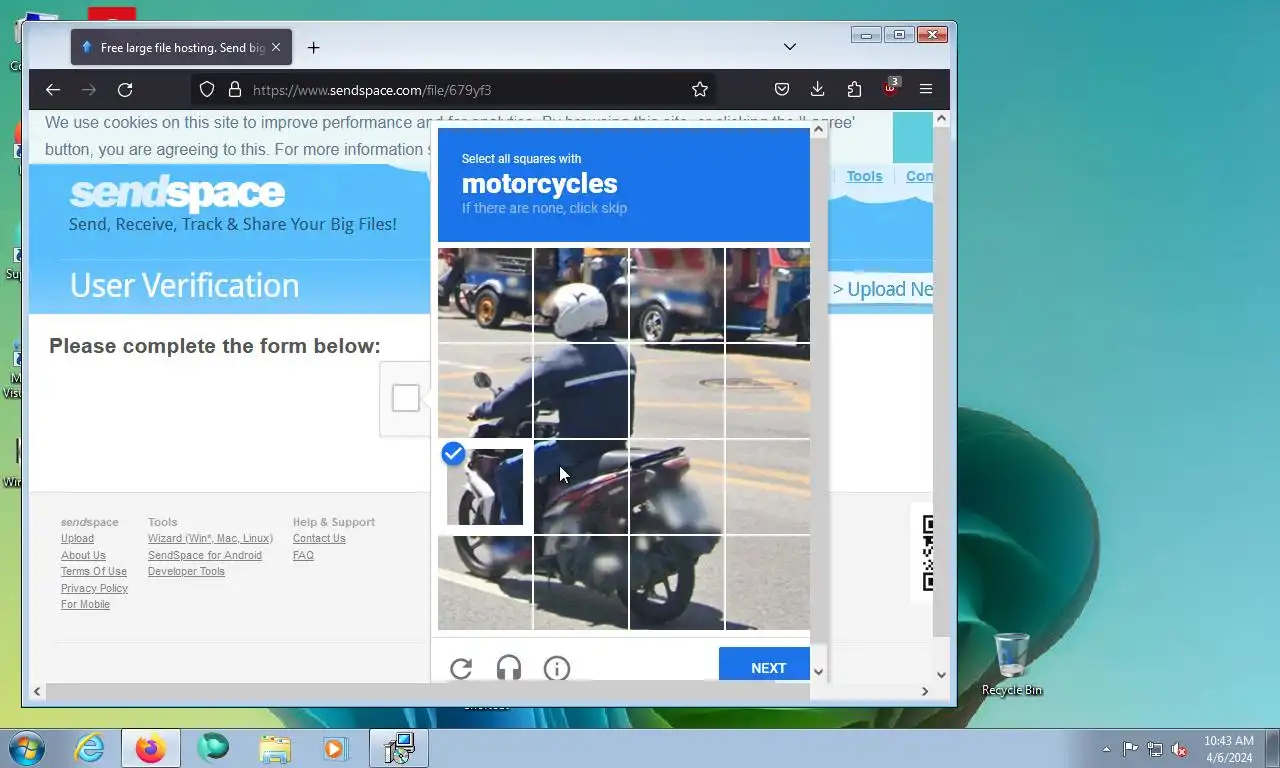Close the 'Free large file hosting' tab
1280x768 pixels.
[276, 47]
